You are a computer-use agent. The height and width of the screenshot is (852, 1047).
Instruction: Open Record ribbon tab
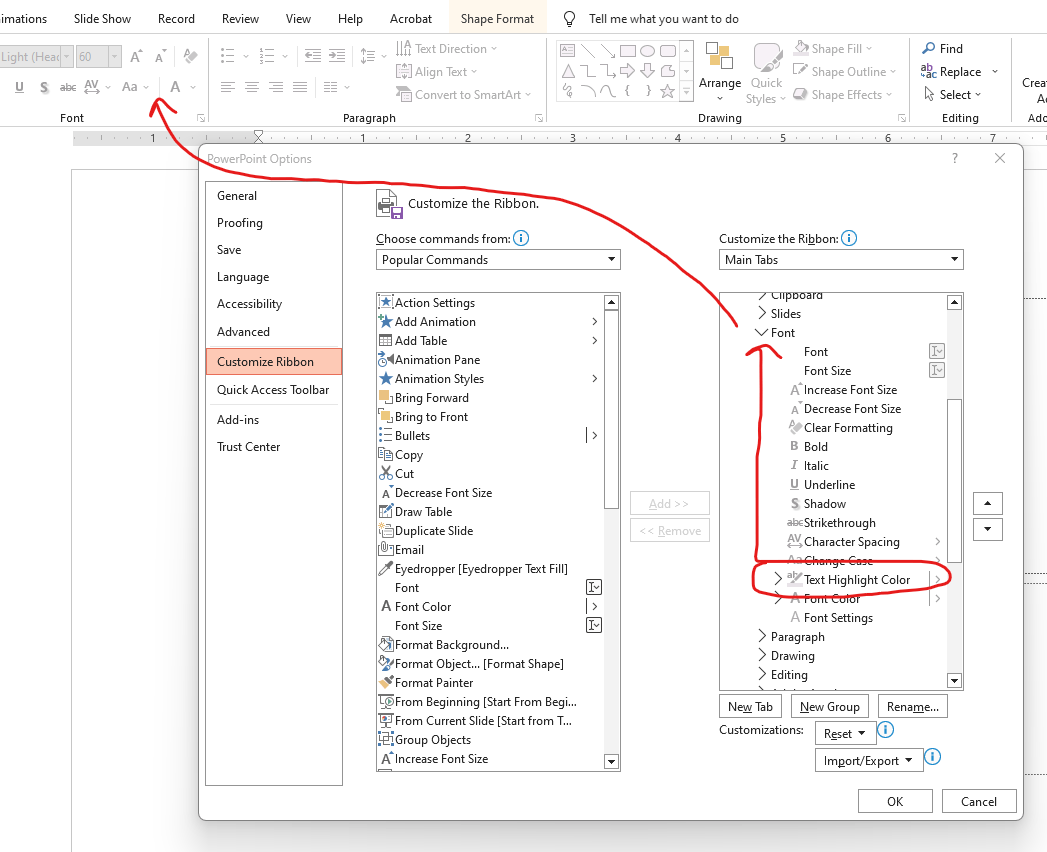tap(176, 19)
